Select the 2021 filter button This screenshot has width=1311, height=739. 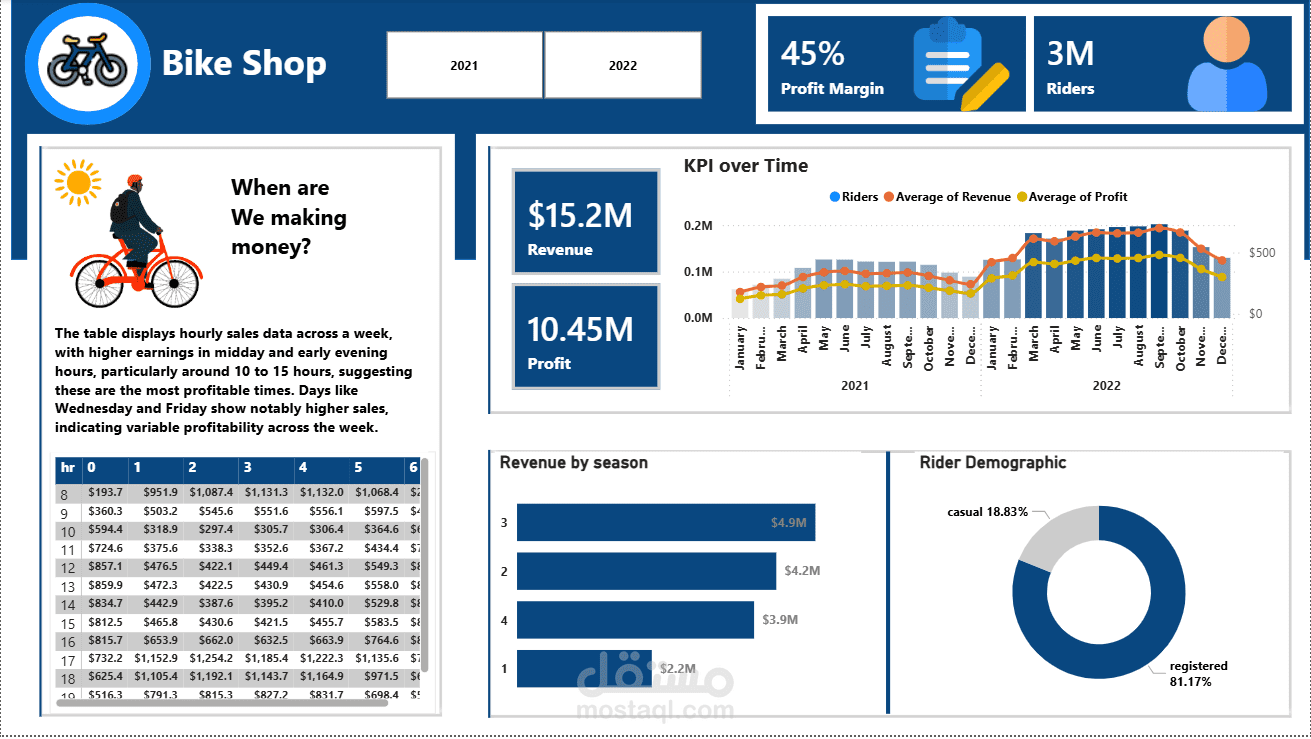pos(464,64)
